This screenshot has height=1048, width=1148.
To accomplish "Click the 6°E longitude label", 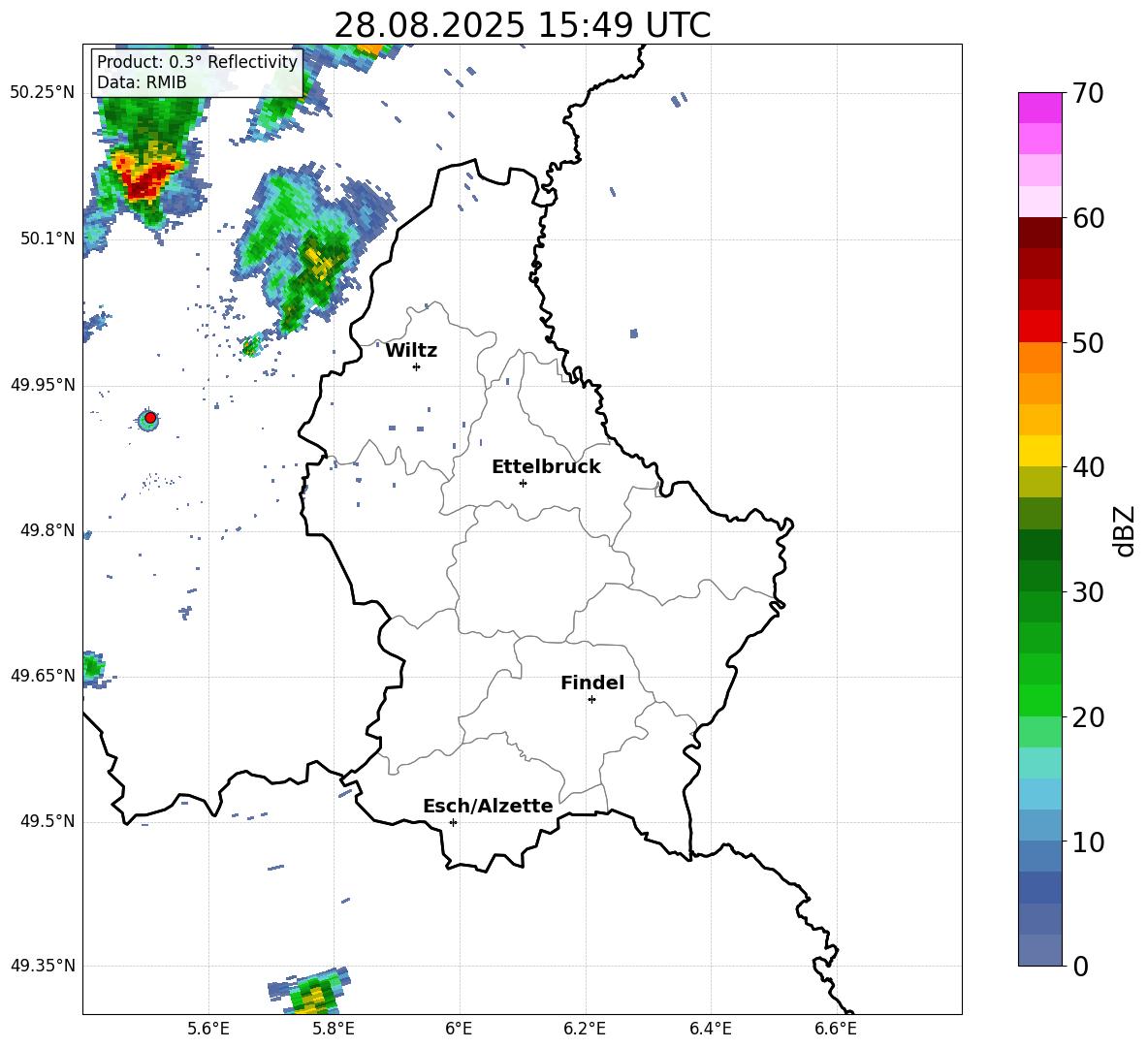I will click(x=459, y=1029).
